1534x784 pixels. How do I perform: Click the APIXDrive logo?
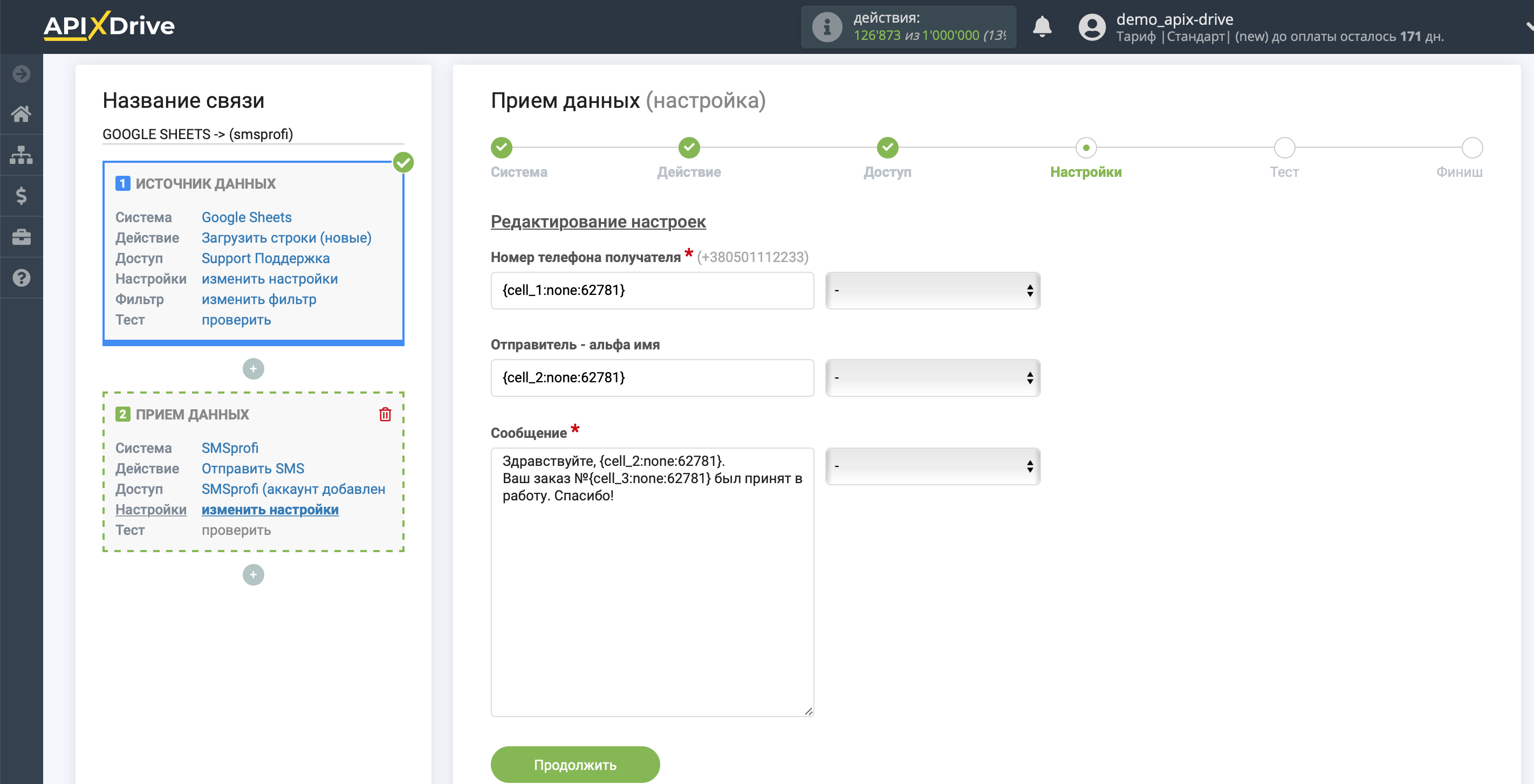109,25
